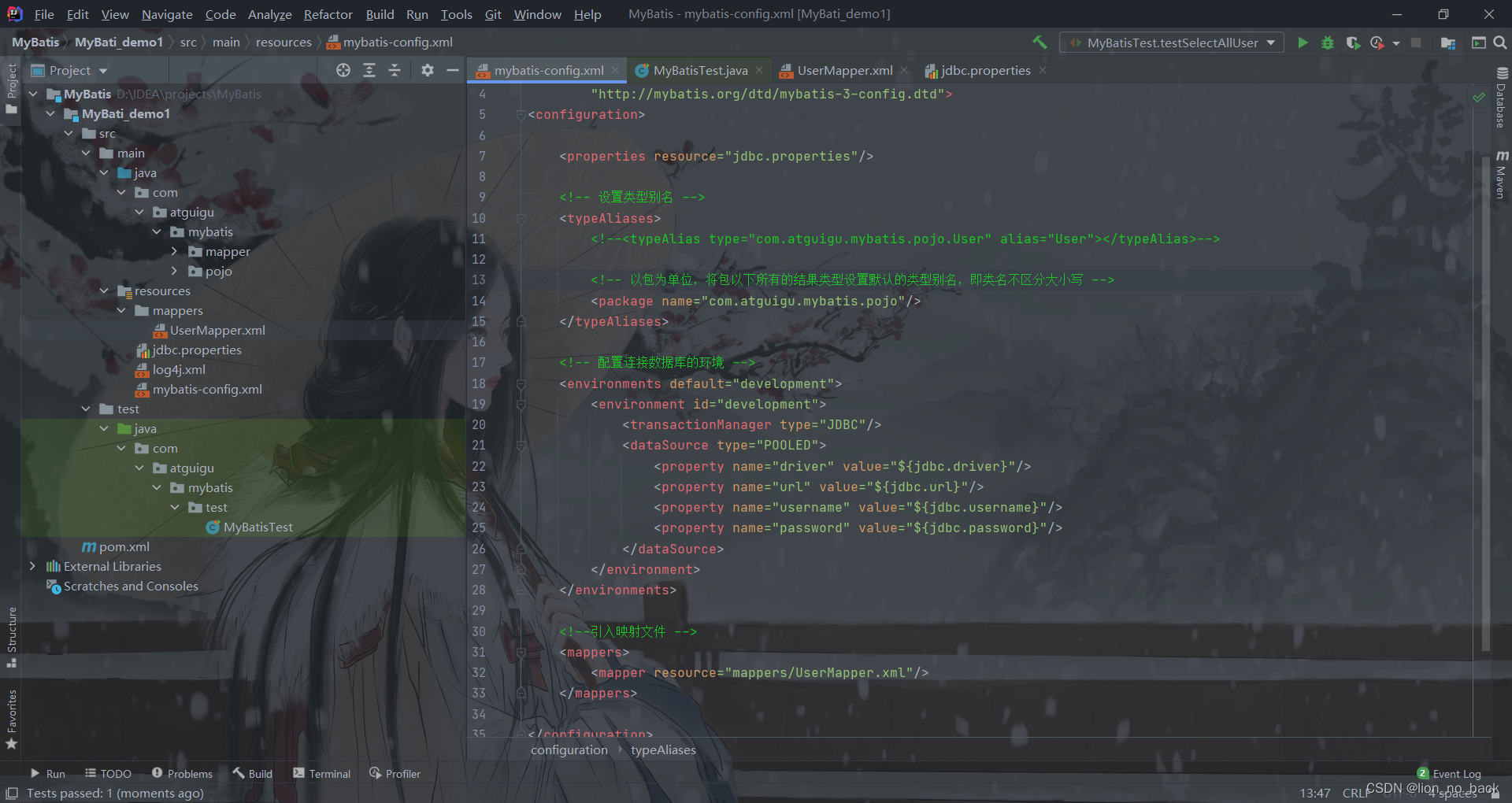Click the Stop process square icon
The width and height of the screenshot is (1512, 803).
pos(1416,43)
